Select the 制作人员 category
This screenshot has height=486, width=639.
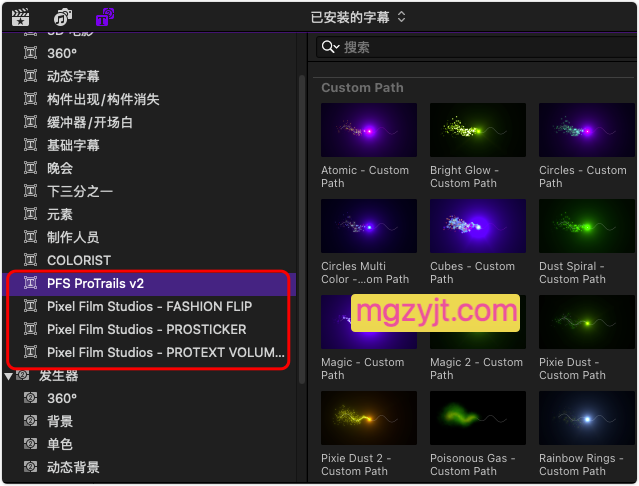(149, 237)
